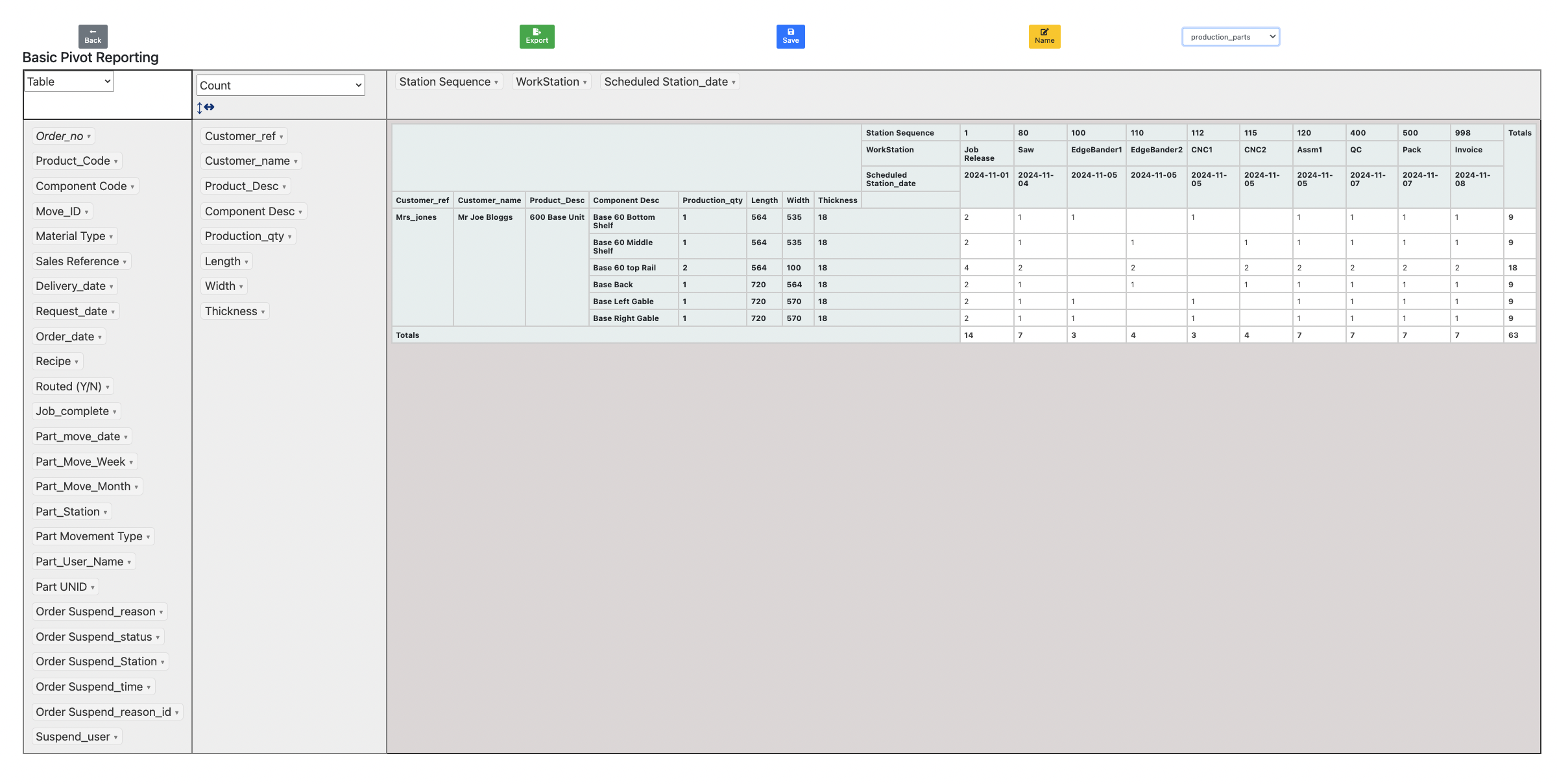Click the Back arrow button
The image size is (1557, 784).
pos(93,36)
